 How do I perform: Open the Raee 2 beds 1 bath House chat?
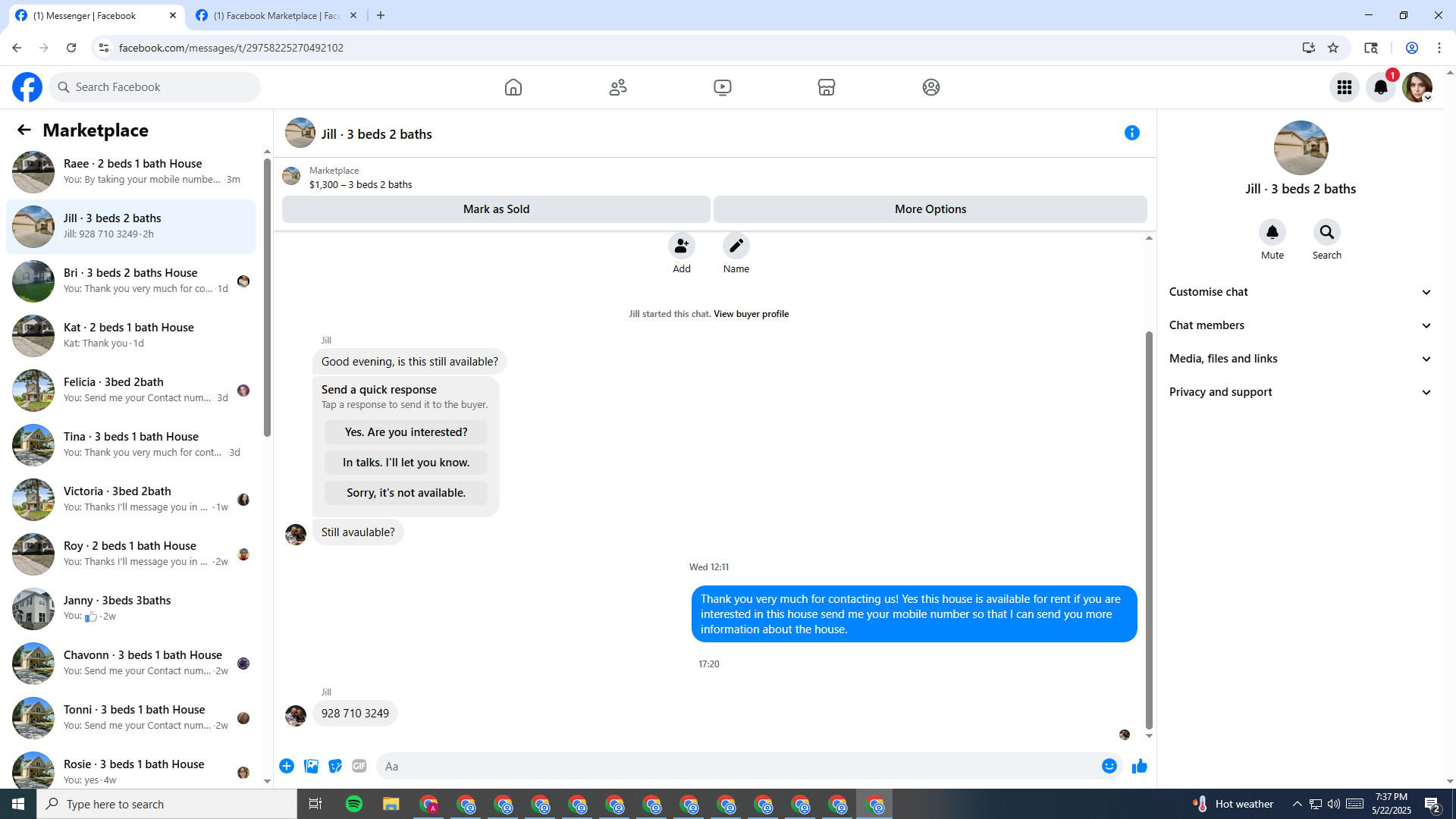(x=130, y=171)
